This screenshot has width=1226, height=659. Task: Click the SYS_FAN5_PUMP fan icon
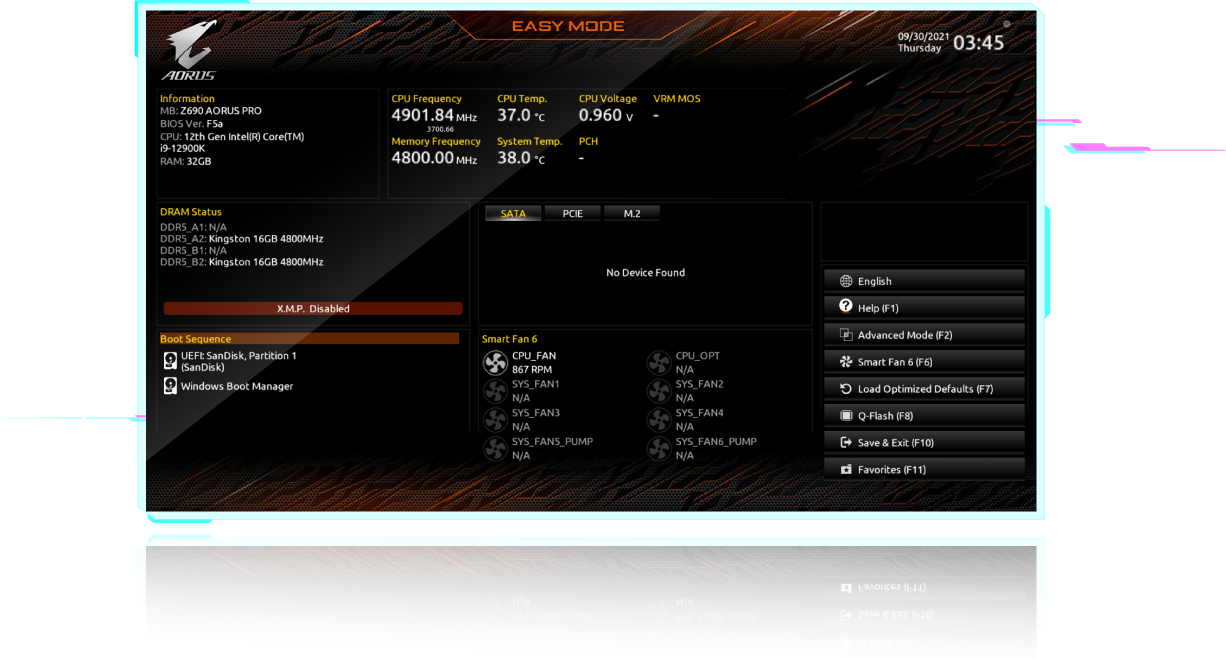click(x=495, y=448)
